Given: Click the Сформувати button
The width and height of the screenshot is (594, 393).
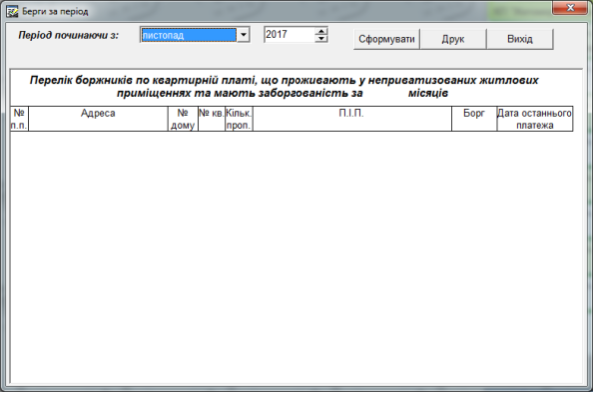Looking at the screenshot, I should 386,39.
